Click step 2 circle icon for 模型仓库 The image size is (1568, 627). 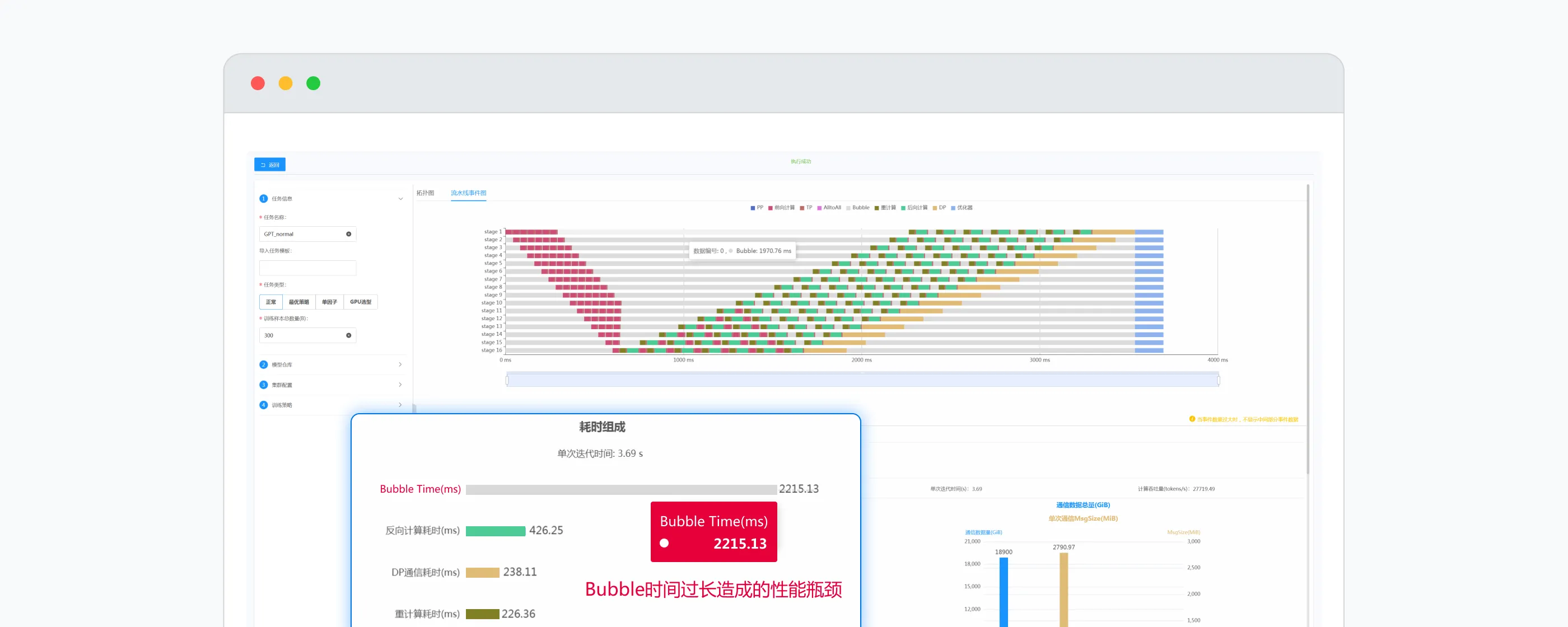[x=264, y=364]
